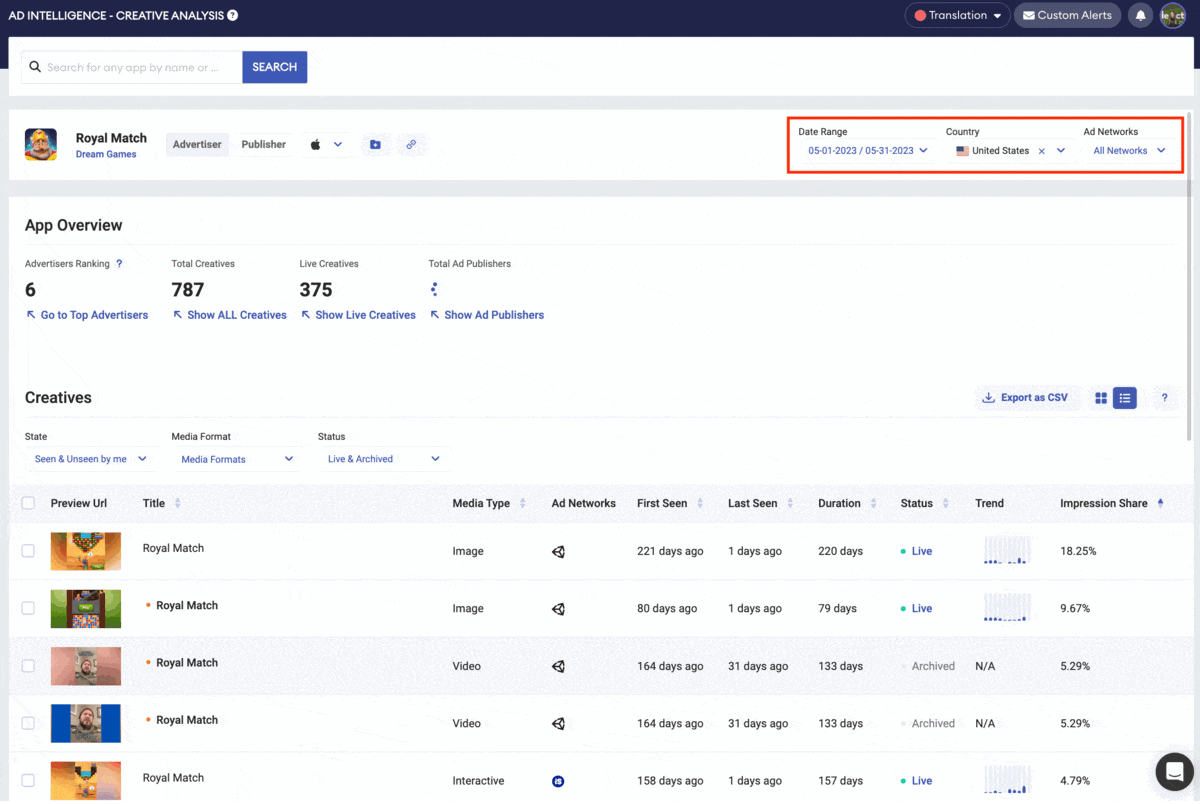This screenshot has height=804, width=1200.
Task: Open preview thumbnail of 9.67% creative
Action: click(x=86, y=608)
